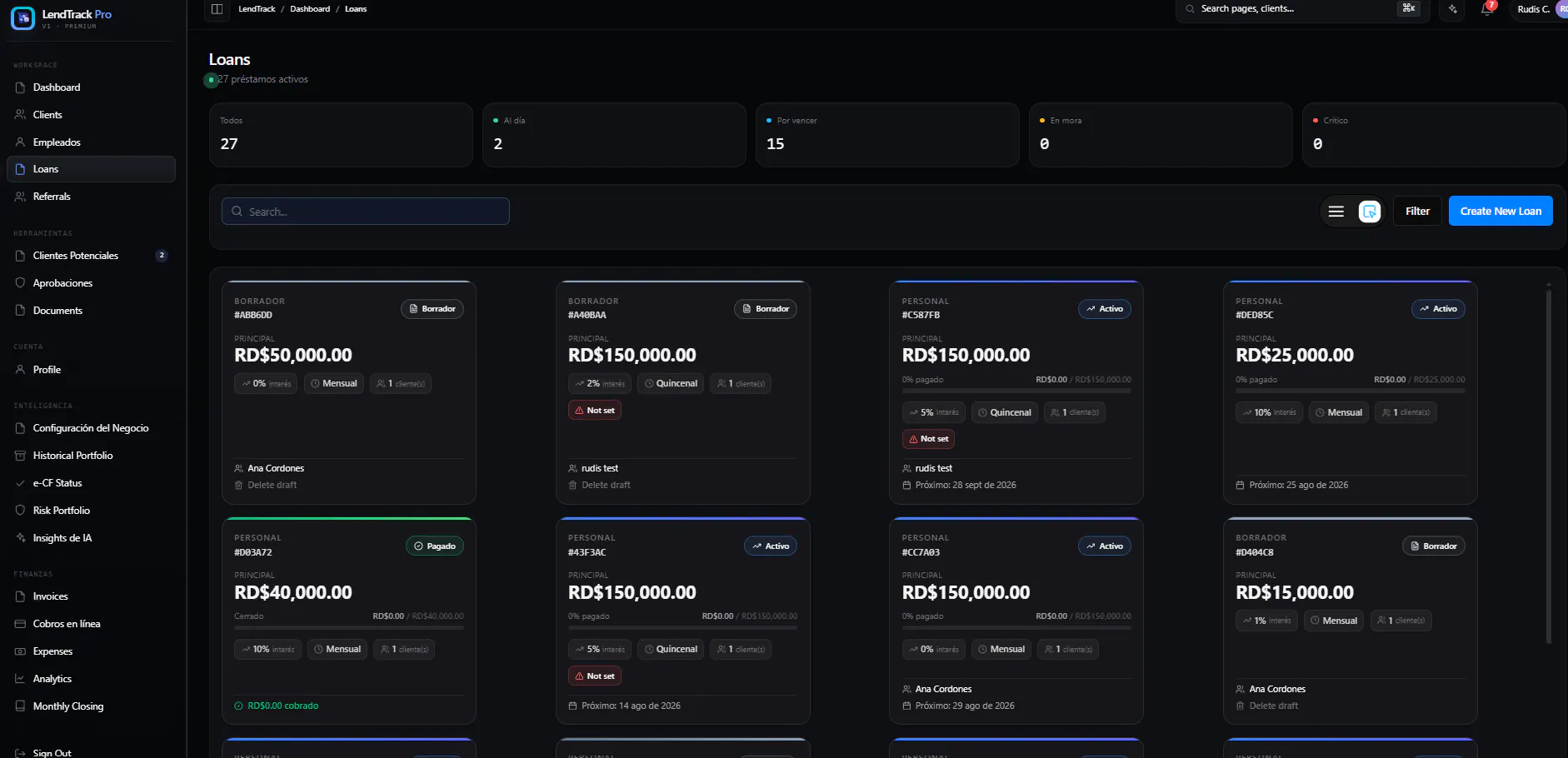The image size is (1568, 758).
Task: Click Ana Cordones on loan #CC7A03
Action: 943,689
